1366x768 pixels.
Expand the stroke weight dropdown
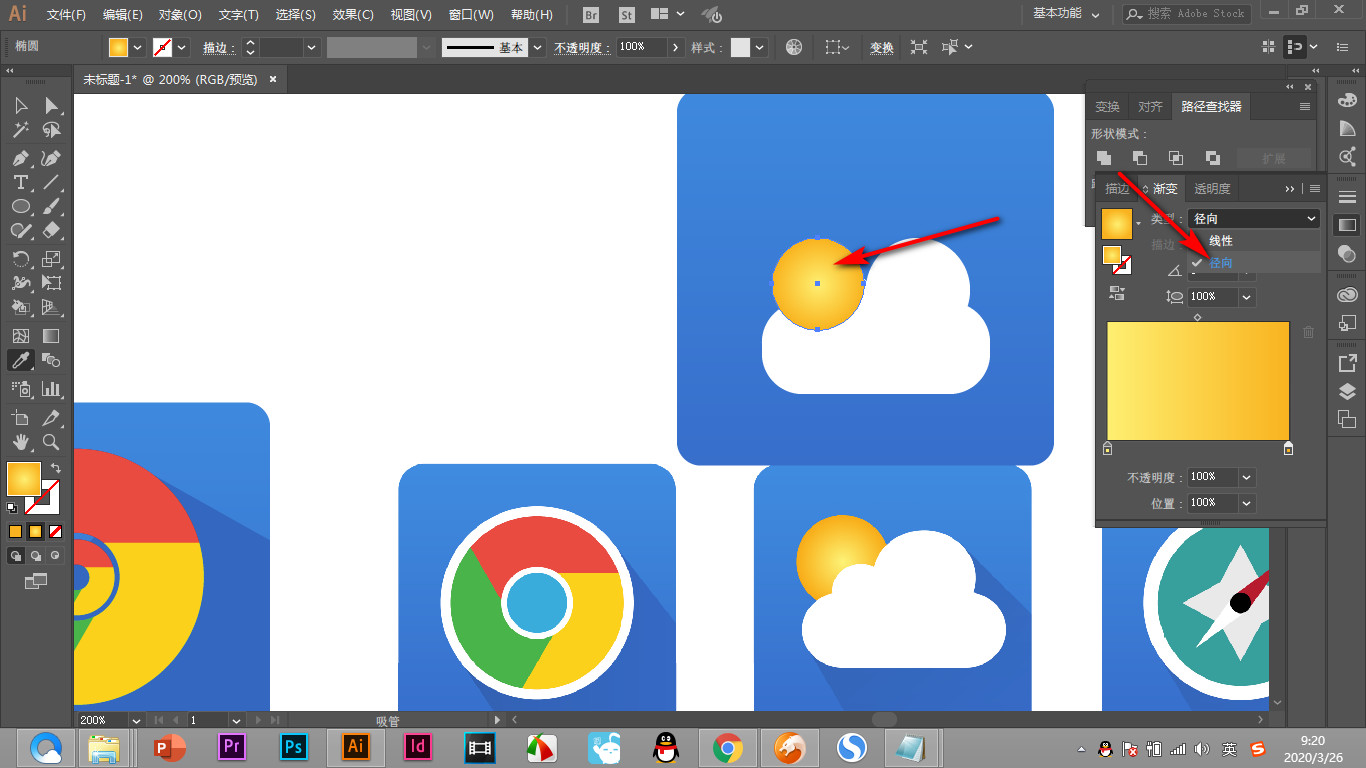point(312,47)
